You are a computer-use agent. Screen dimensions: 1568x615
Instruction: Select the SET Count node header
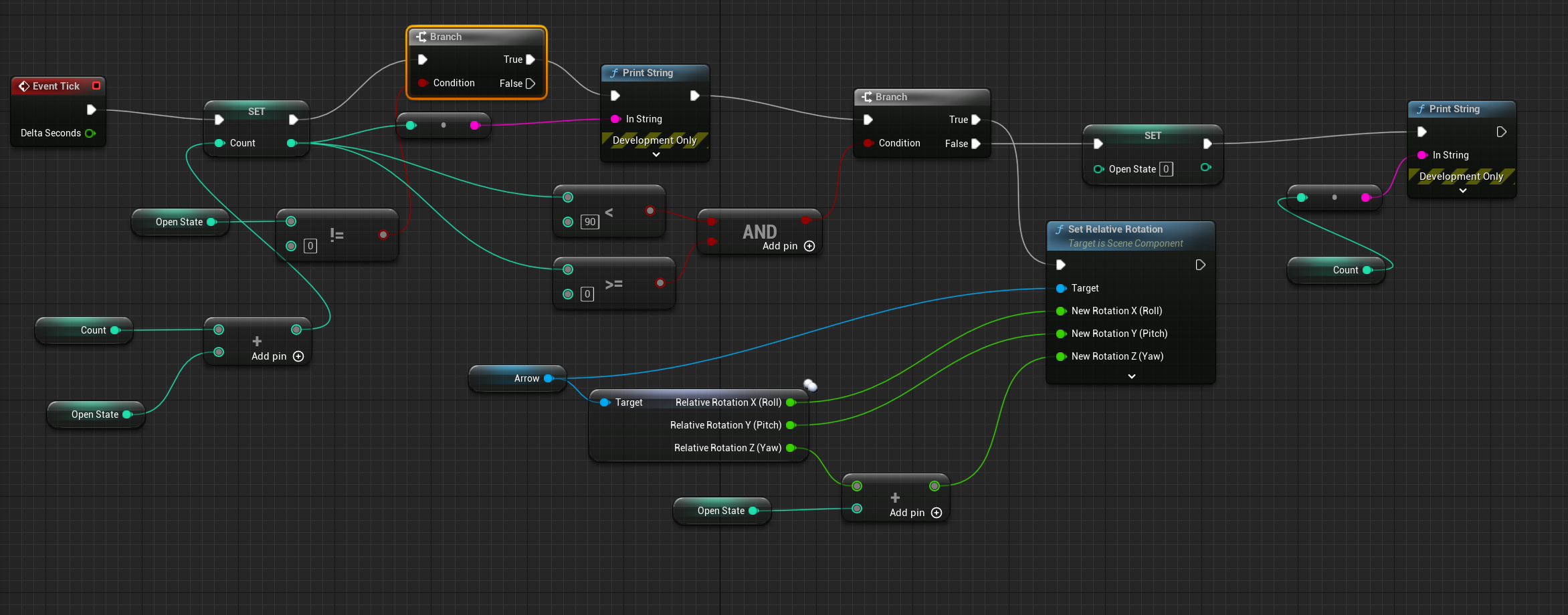256,111
